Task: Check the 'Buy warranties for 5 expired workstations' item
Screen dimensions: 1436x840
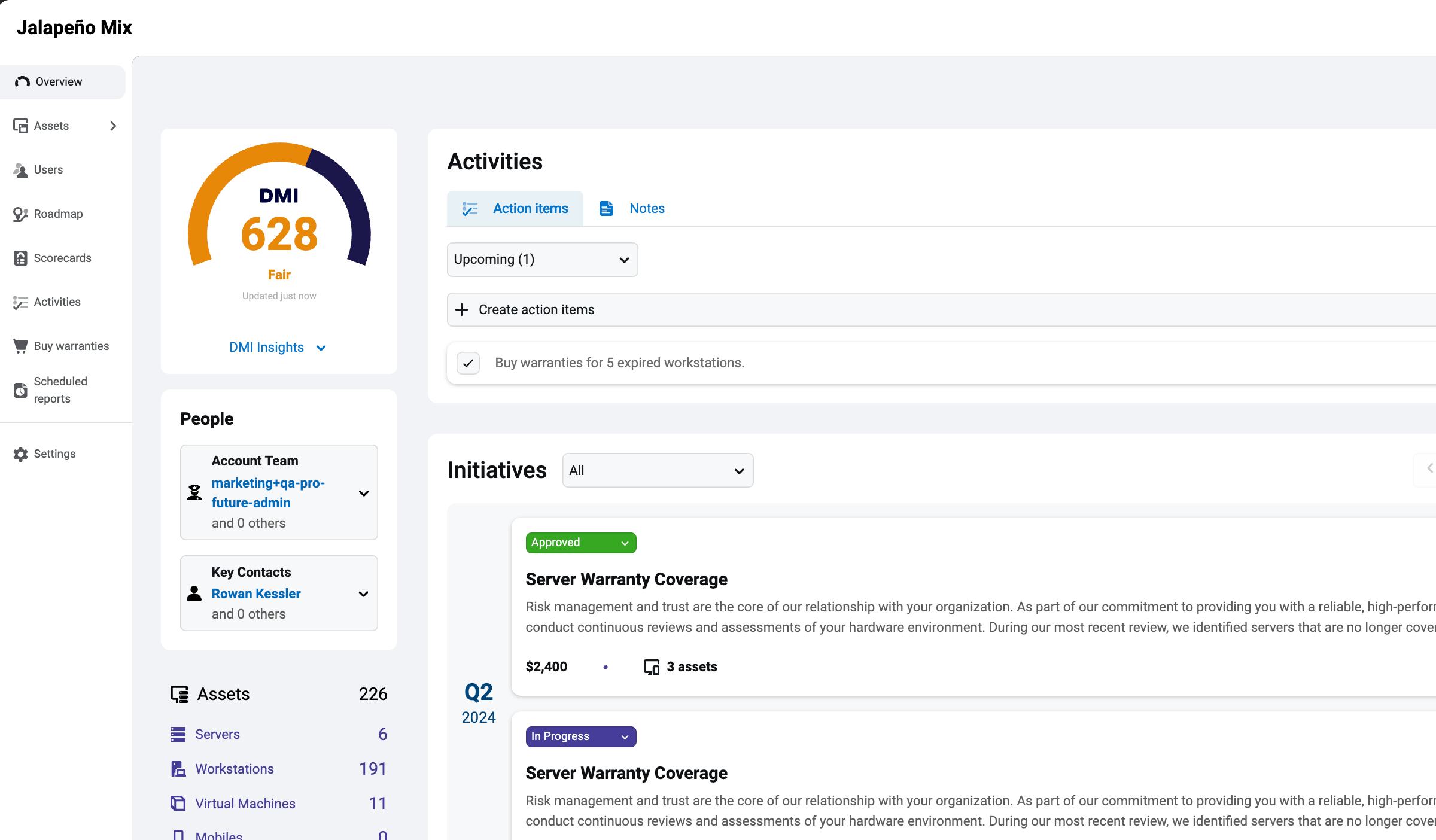Action: [468, 363]
